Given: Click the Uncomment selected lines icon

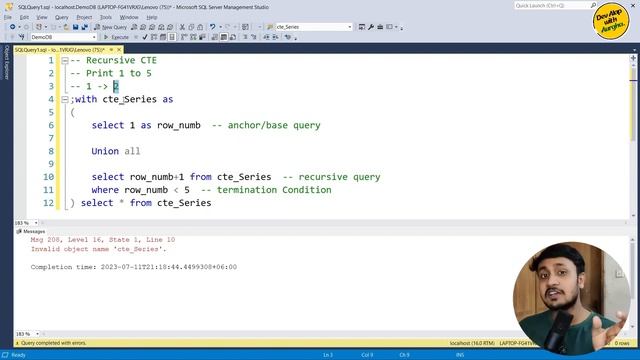Looking at the screenshot, I should [253, 37].
